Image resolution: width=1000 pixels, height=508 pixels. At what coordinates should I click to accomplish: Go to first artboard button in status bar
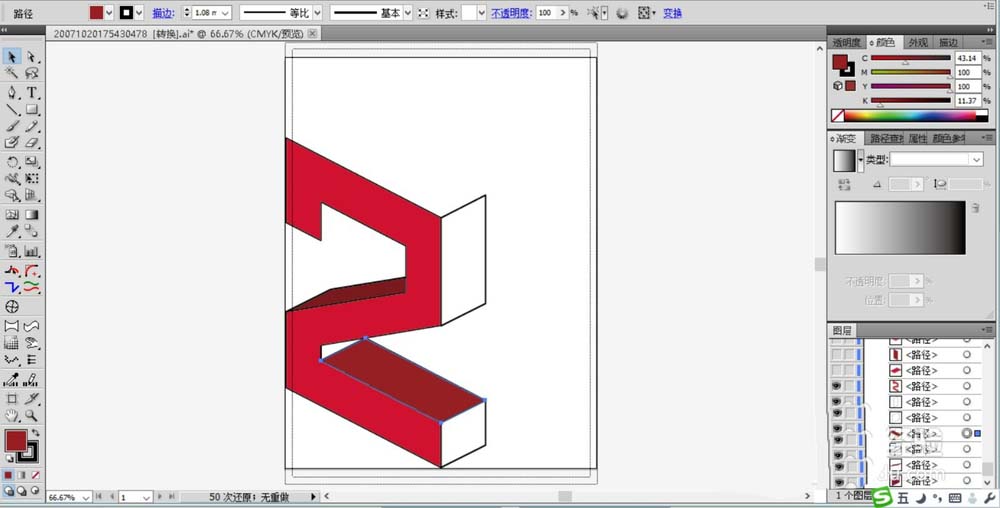click(x=98, y=497)
